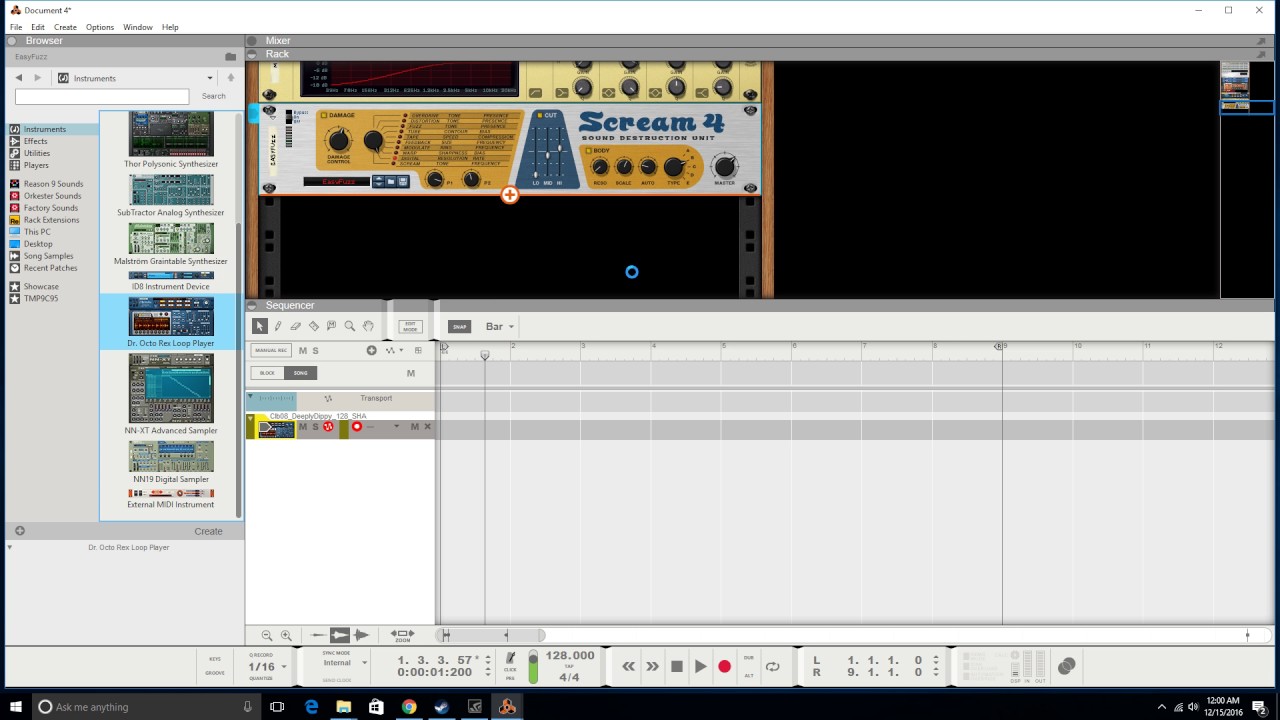Go back in the browser history
Screen dimensions: 1280x720
click(18, 78)
